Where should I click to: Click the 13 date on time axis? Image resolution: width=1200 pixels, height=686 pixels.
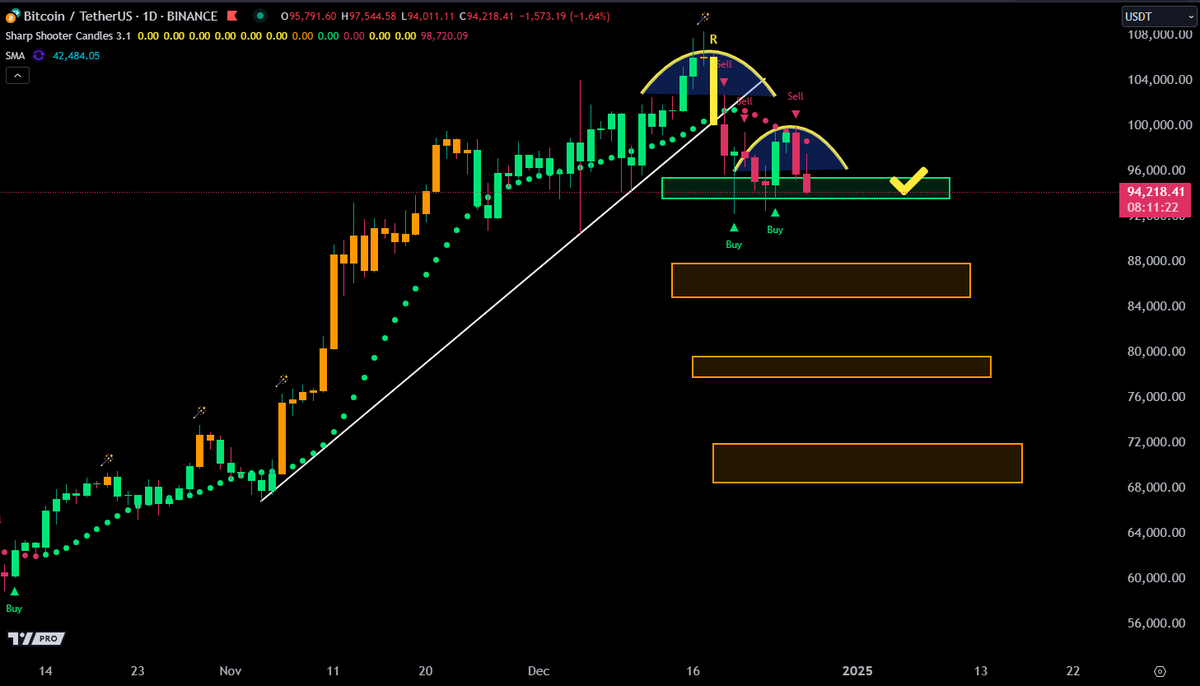(x=981, y=671)
